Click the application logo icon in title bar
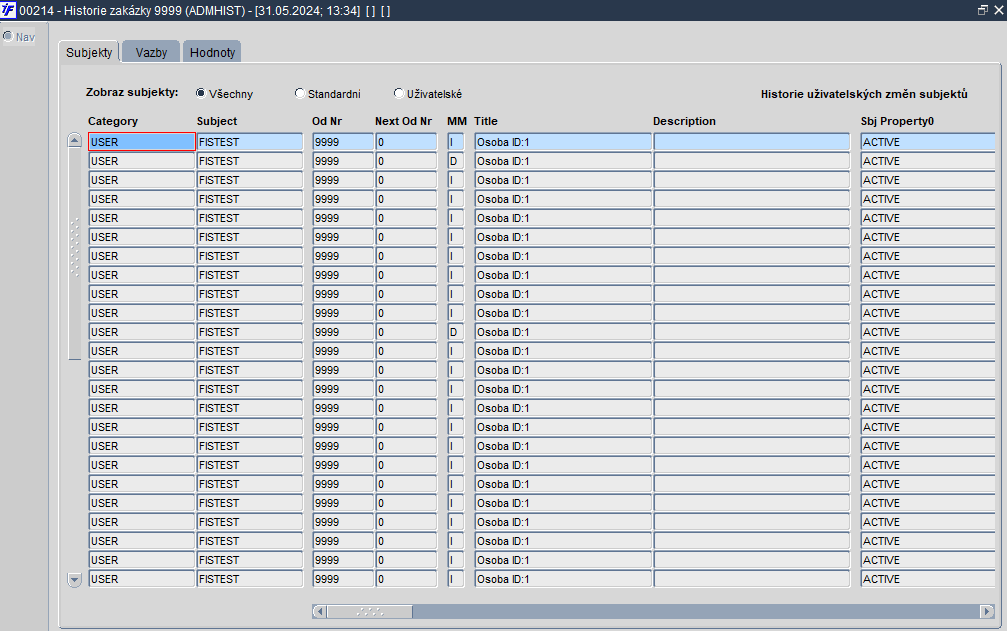1007x631 pixels. pos(8,10)
